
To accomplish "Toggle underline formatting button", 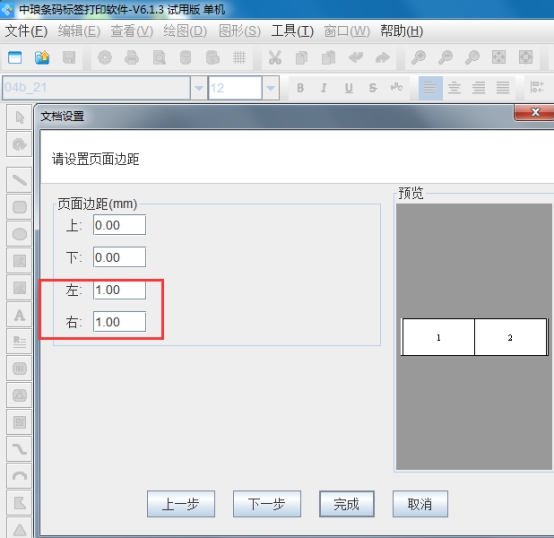I will click(349, 88).
